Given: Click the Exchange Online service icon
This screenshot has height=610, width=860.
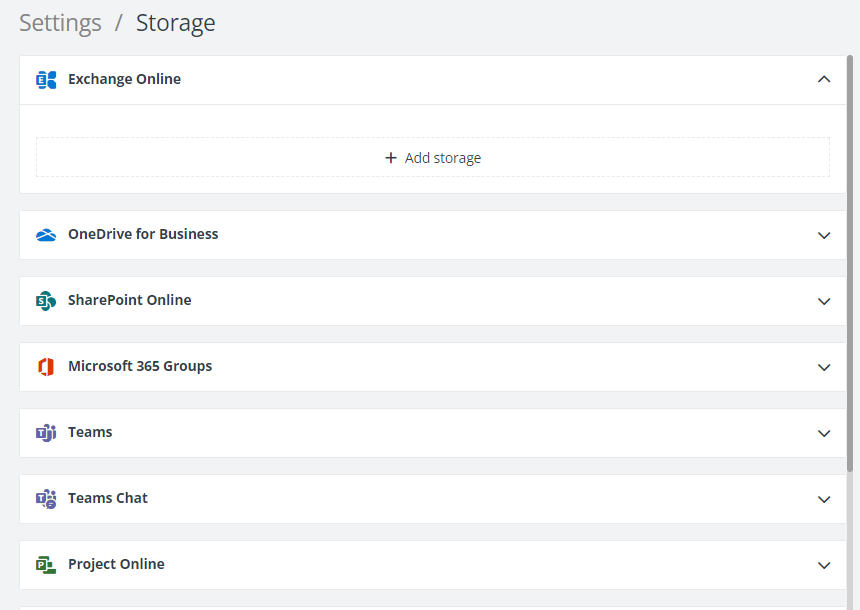Looking at the screenshot, I should click(45, 79).
